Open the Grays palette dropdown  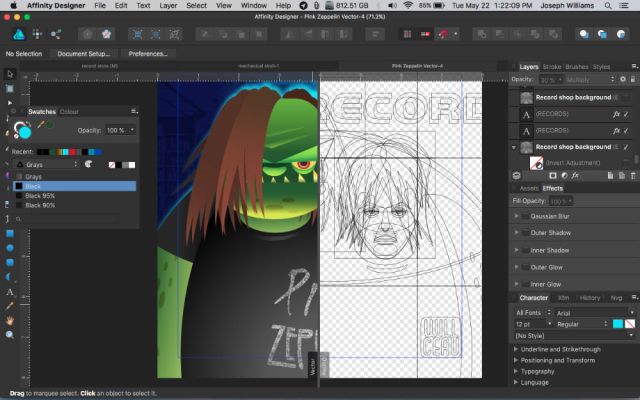point(47,164)
